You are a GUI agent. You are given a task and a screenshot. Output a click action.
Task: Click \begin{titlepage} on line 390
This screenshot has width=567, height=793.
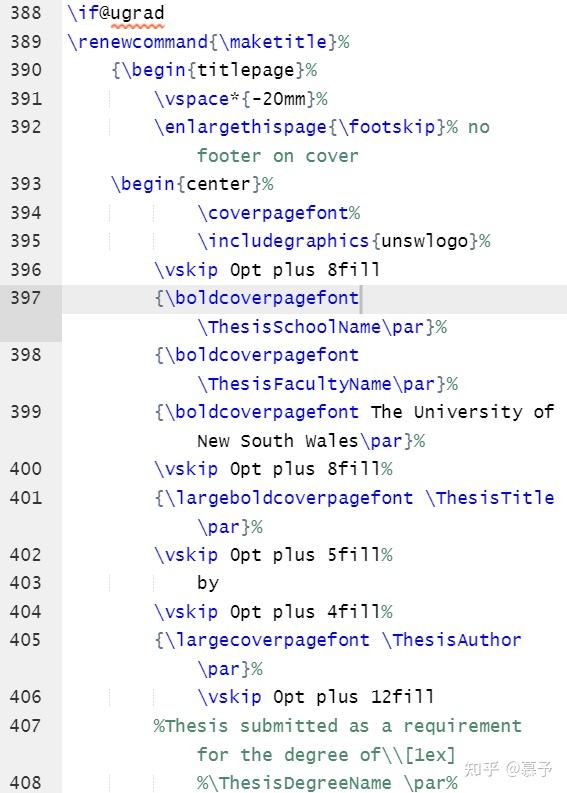pos(213,70)
